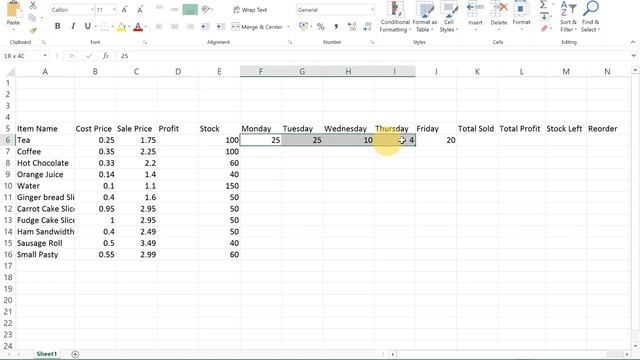Open the font size 11 box
The height and width of the screenshot is (360, 640).
(106, 9)
